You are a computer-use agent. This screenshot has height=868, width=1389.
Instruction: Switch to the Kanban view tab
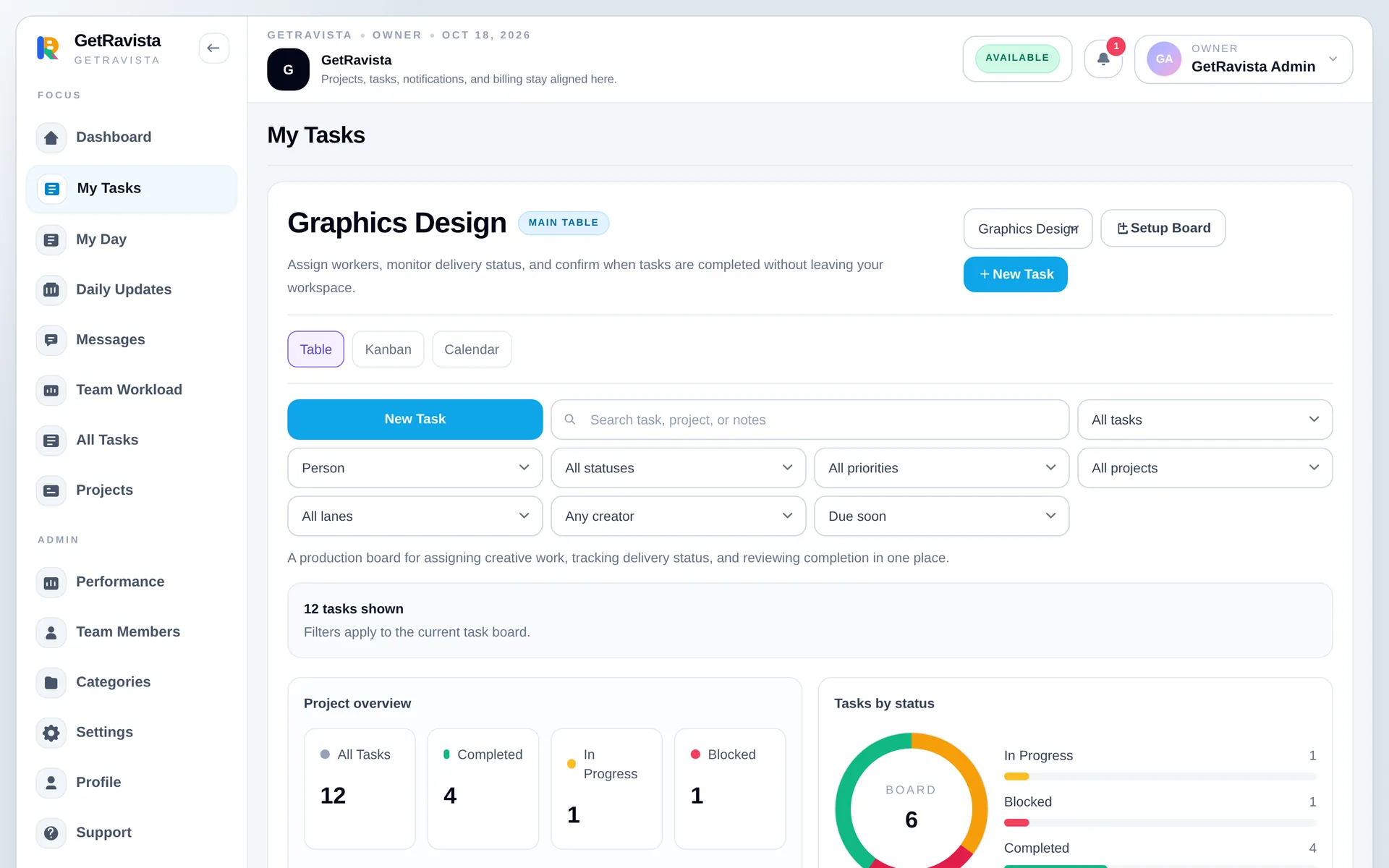click(x=388, y=349)
